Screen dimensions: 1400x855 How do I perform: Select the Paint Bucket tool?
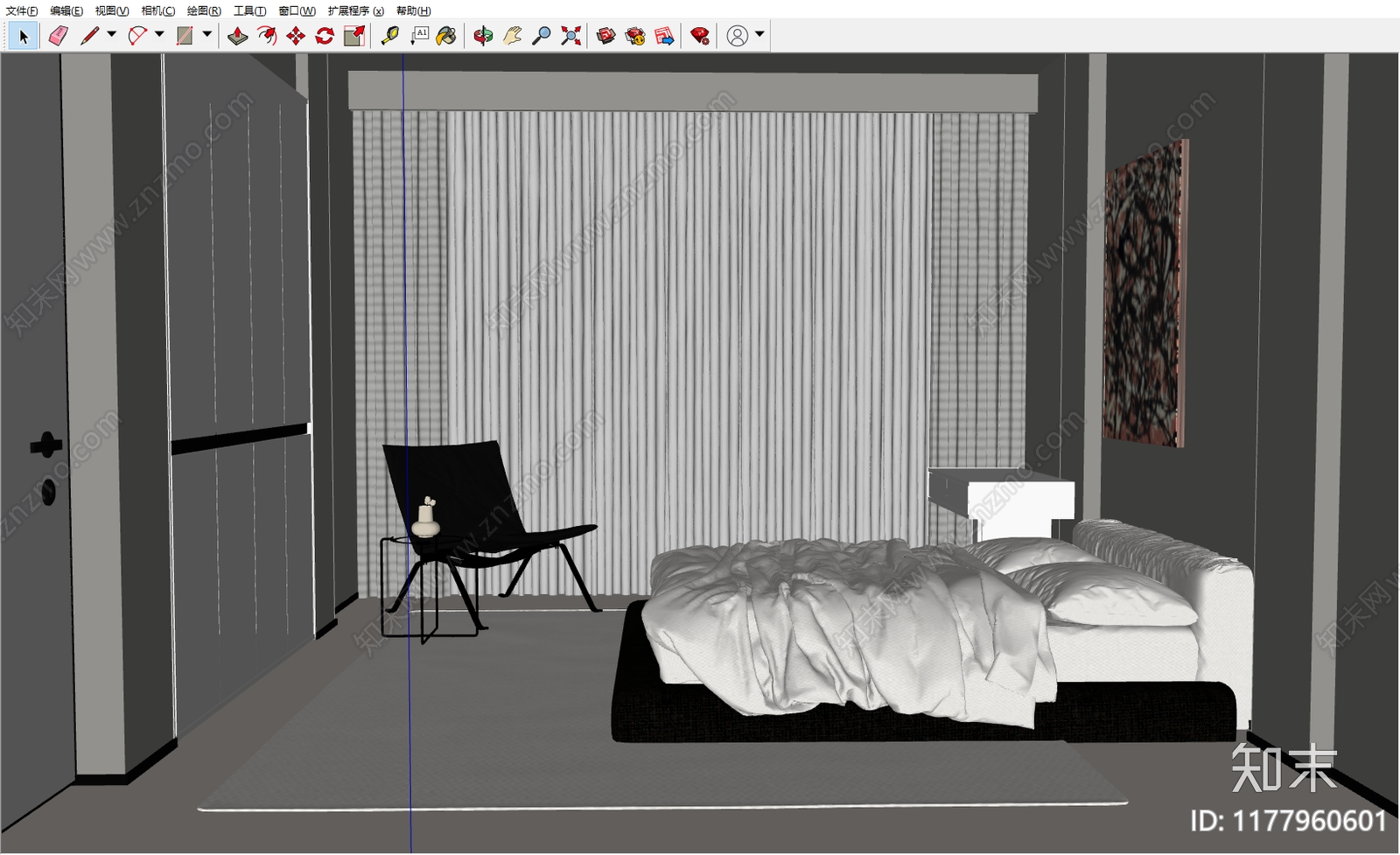[447, 36]
